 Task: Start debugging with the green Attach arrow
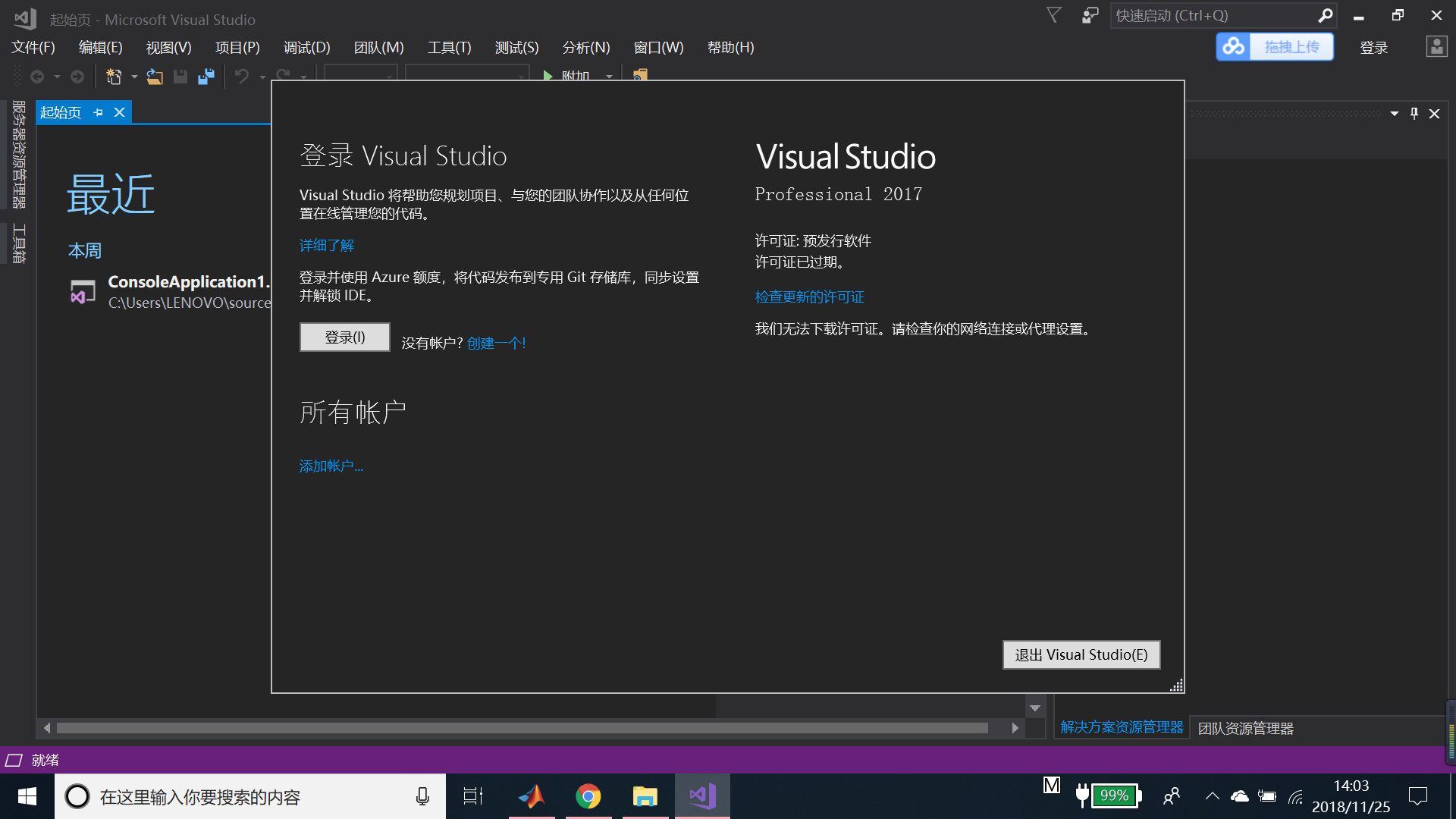[x=548, y=76]
